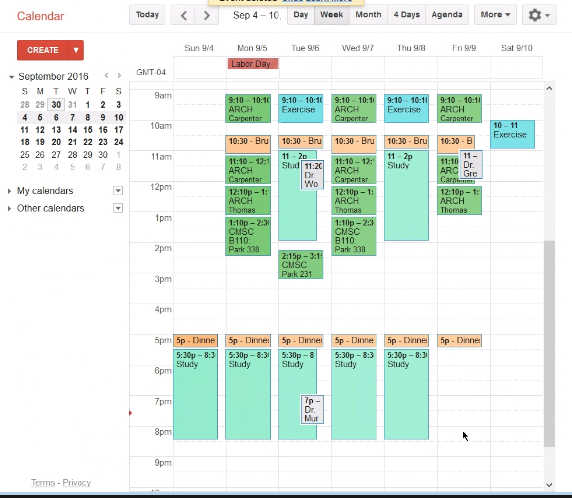Open the Privacy link
This screenshot has height=498, width=572.
coord(76,483)
